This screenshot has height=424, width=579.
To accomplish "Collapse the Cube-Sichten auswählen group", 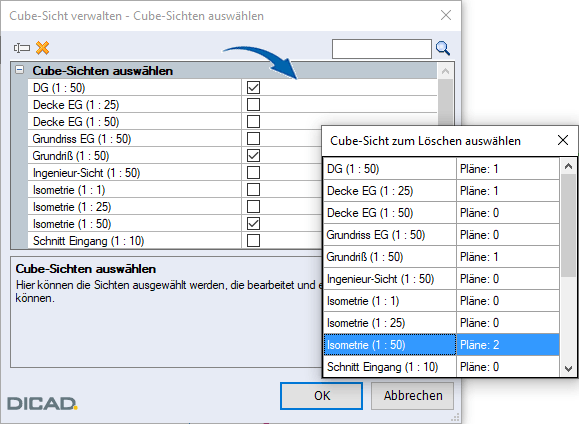I will pyautogui.click(x=20, y=69).
